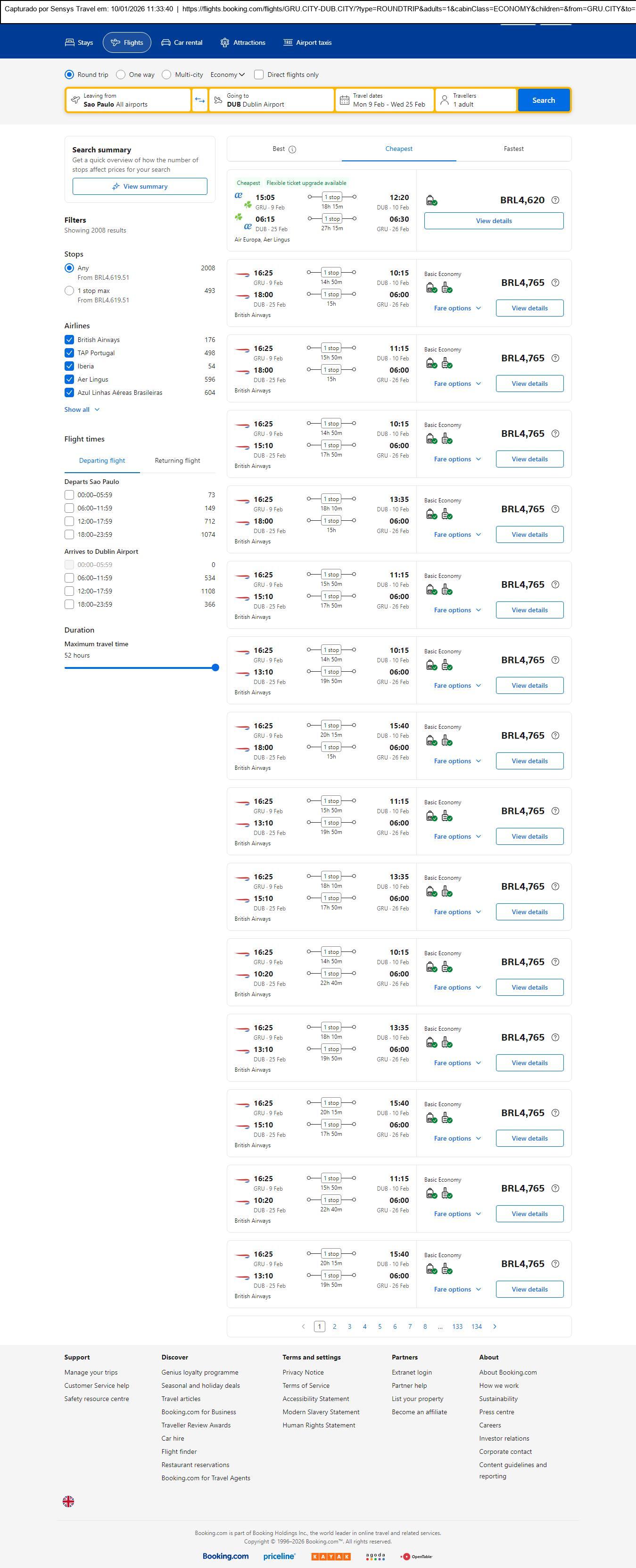
Task: Open the Economy cabin class dropdown
Action: (227, 75)
